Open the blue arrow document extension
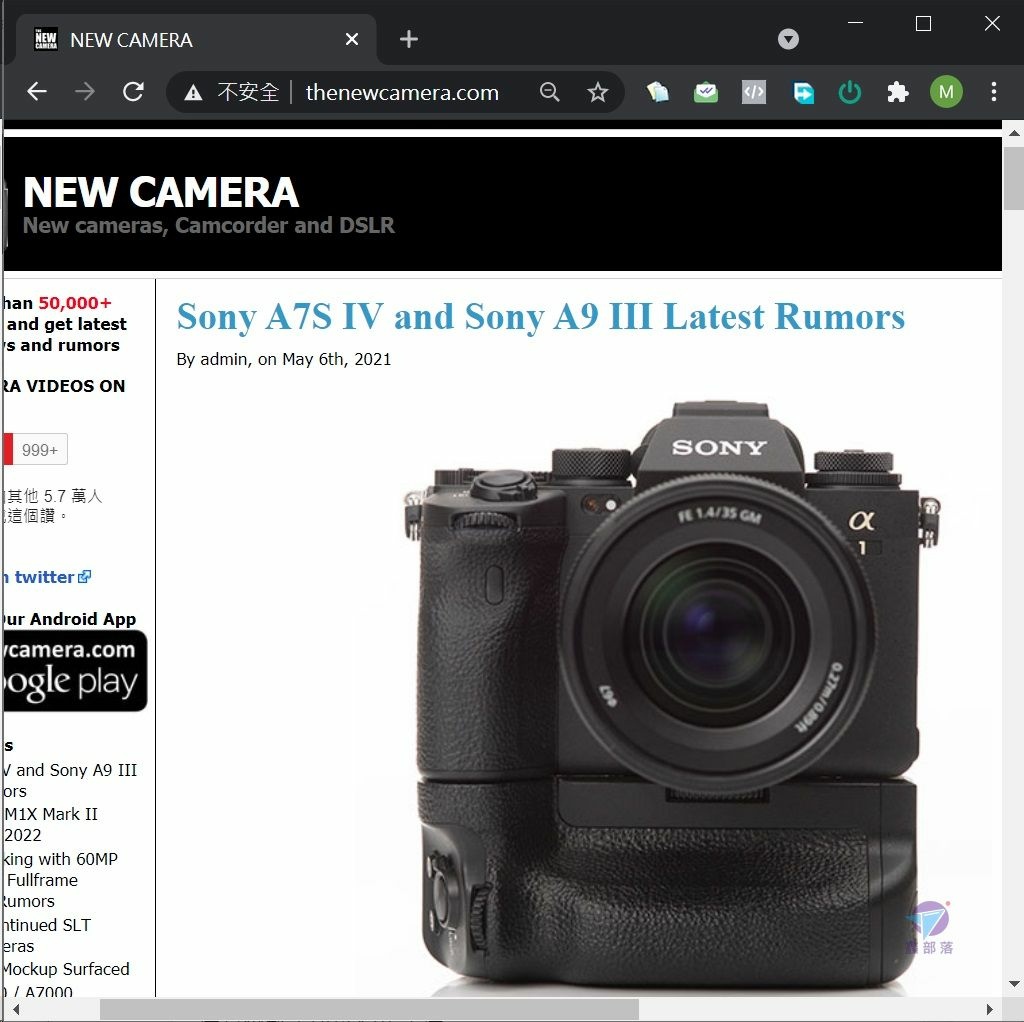1024x1022 pixels. point(802,92)
